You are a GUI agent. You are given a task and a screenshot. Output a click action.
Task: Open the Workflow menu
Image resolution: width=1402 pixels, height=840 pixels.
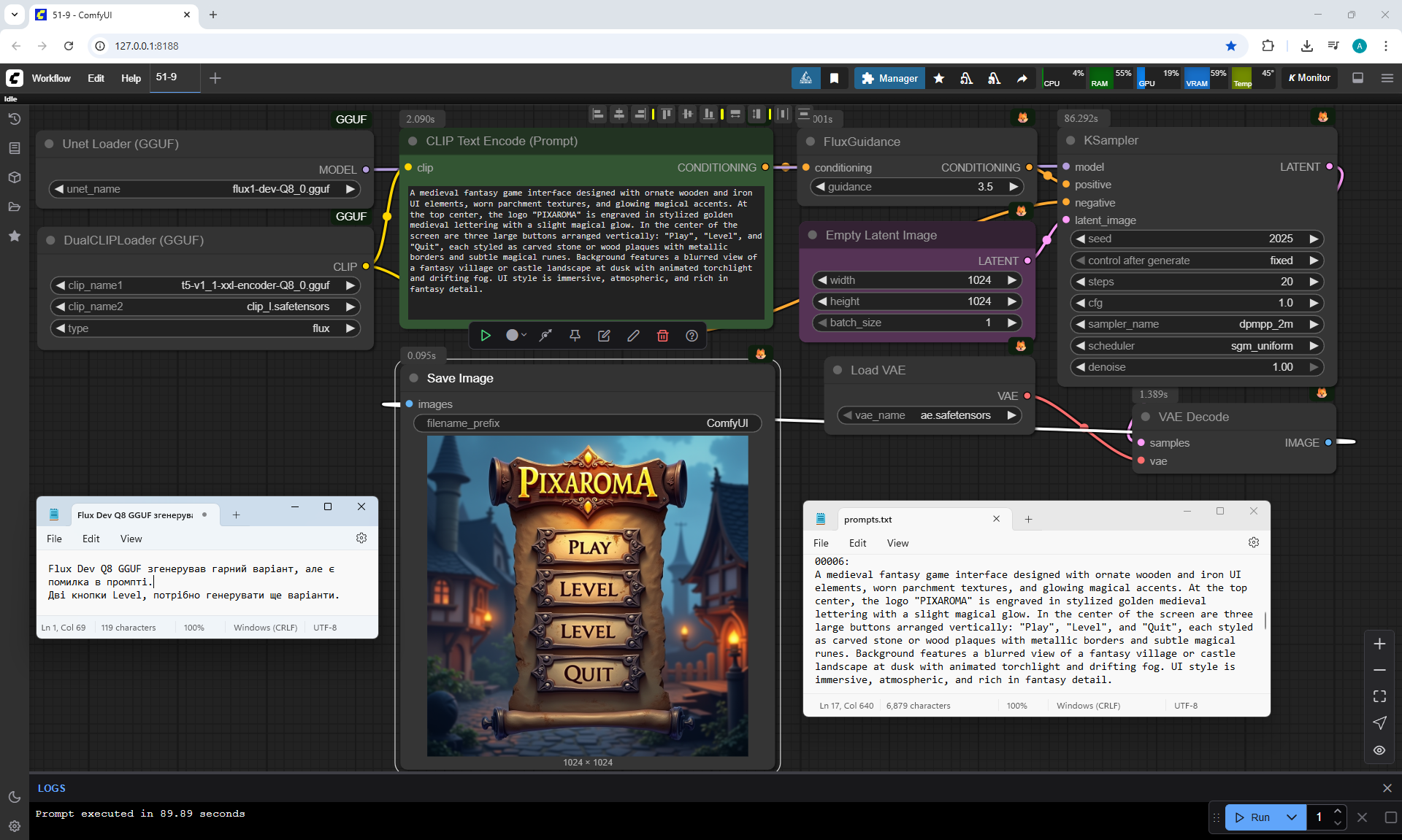tap(51, 78)
